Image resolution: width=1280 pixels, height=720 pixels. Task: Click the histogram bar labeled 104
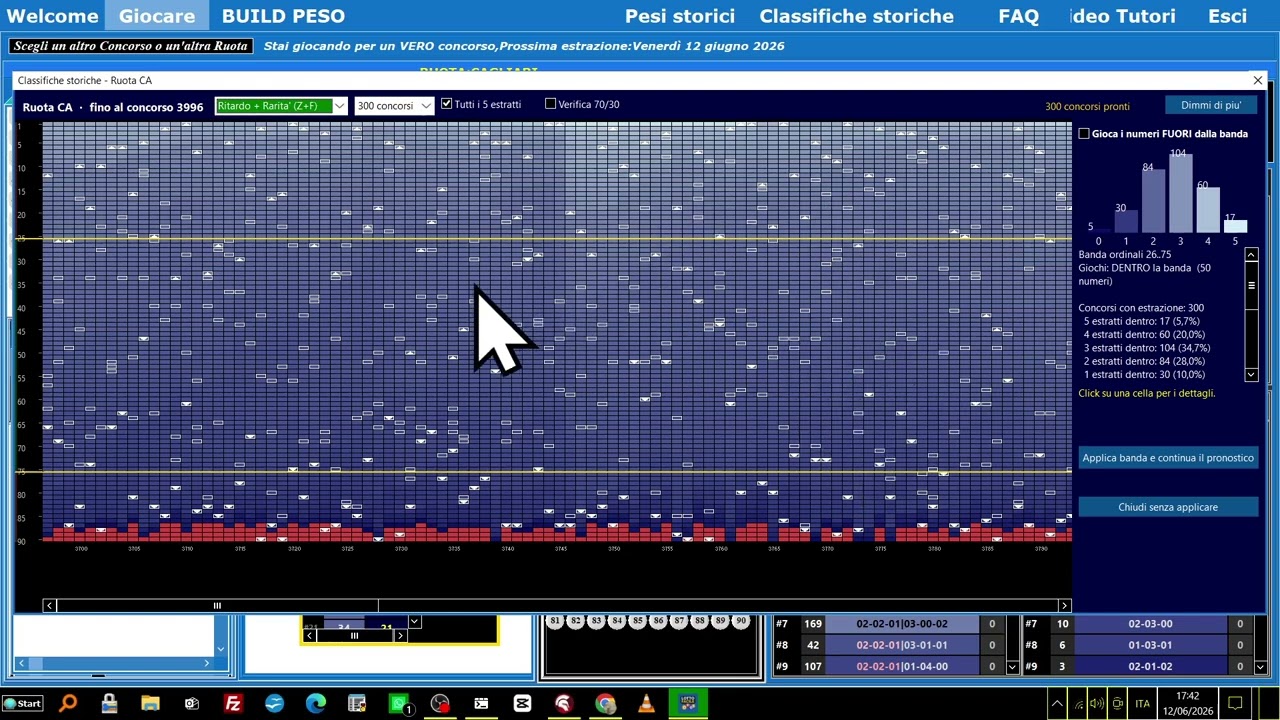point(1180,195)
